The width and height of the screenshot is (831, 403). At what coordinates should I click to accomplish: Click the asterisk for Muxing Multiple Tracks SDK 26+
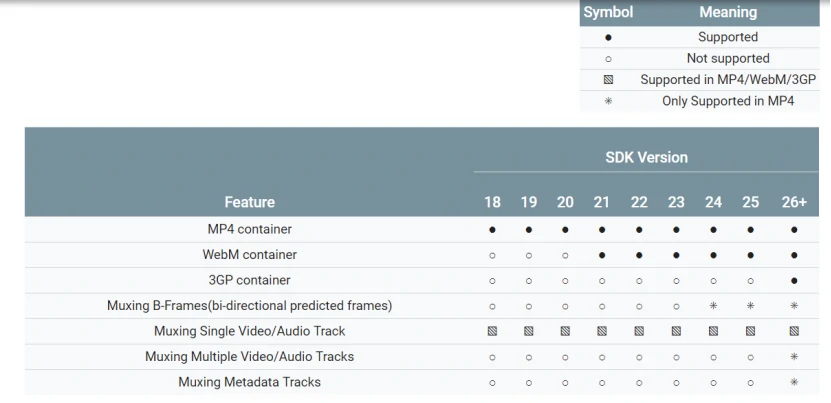pyautogui.click(x=794, y=357)
